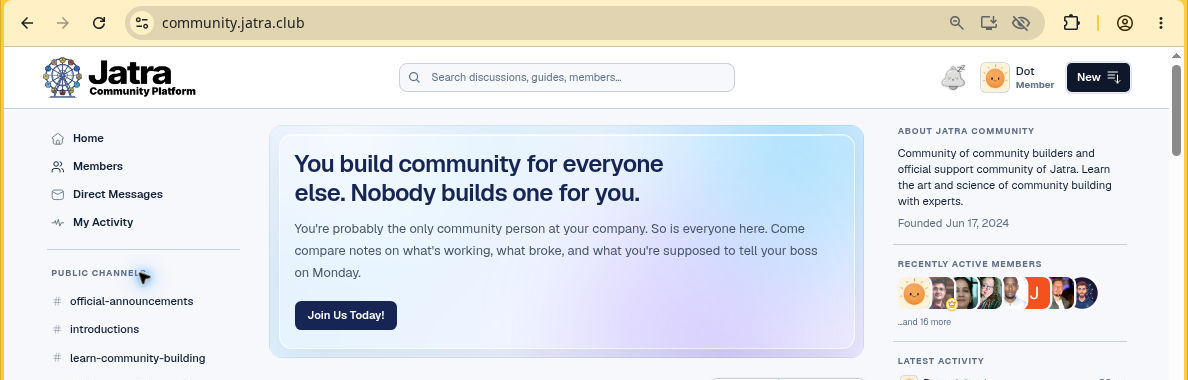Viewport: 1188px width, 380px height.
Task: Open Members page
Action: [x=98, y=167]
